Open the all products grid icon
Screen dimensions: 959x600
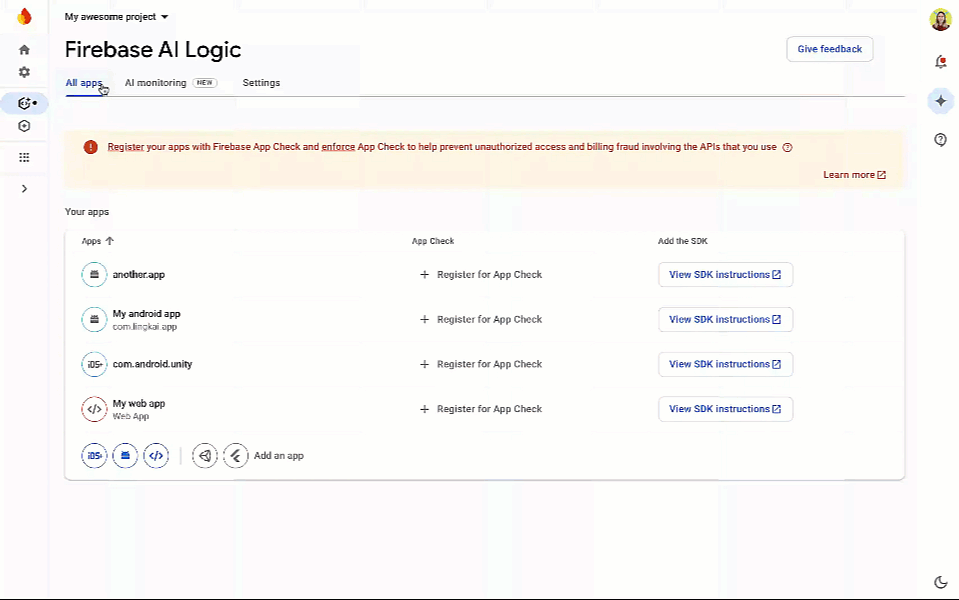(x=24, y=157)
